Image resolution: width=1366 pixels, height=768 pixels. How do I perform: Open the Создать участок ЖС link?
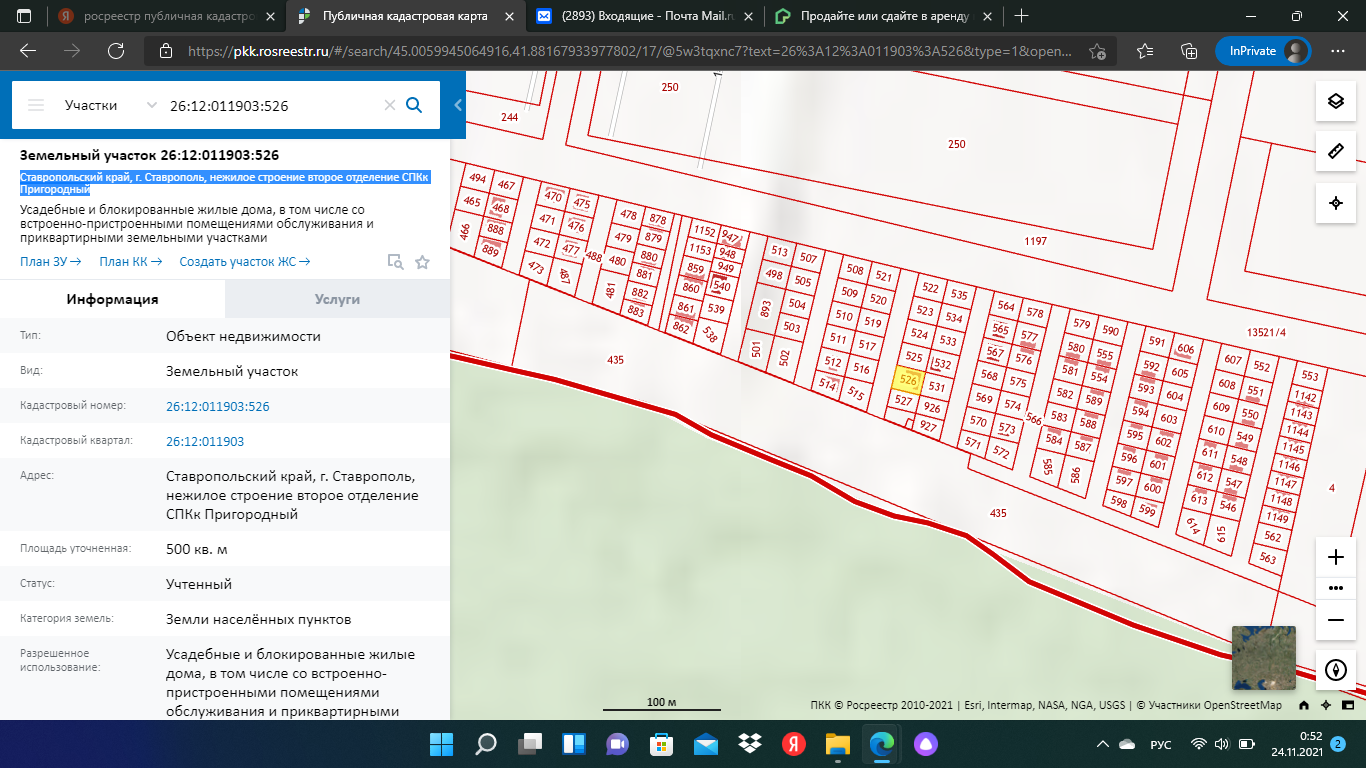245,262
